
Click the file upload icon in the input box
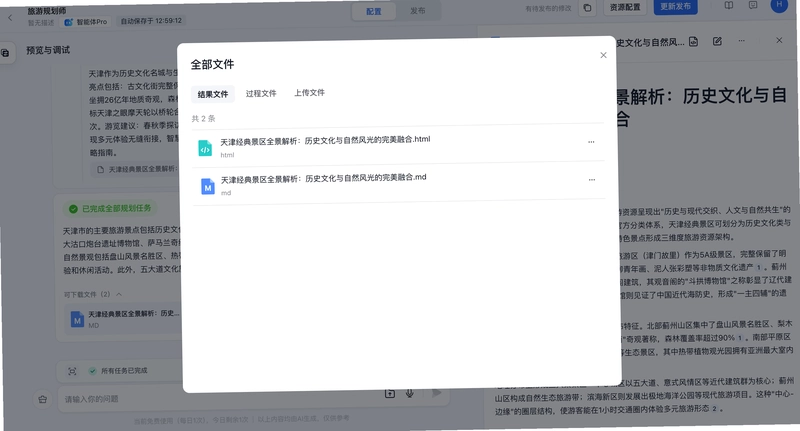(390, 394)
